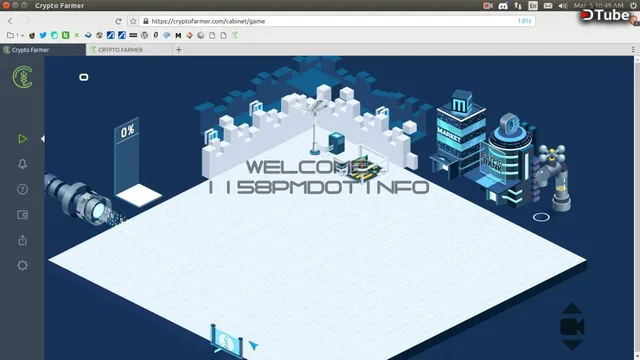Click the share export sidebar icon
This screenshot has height=360, width=640.
22,240
